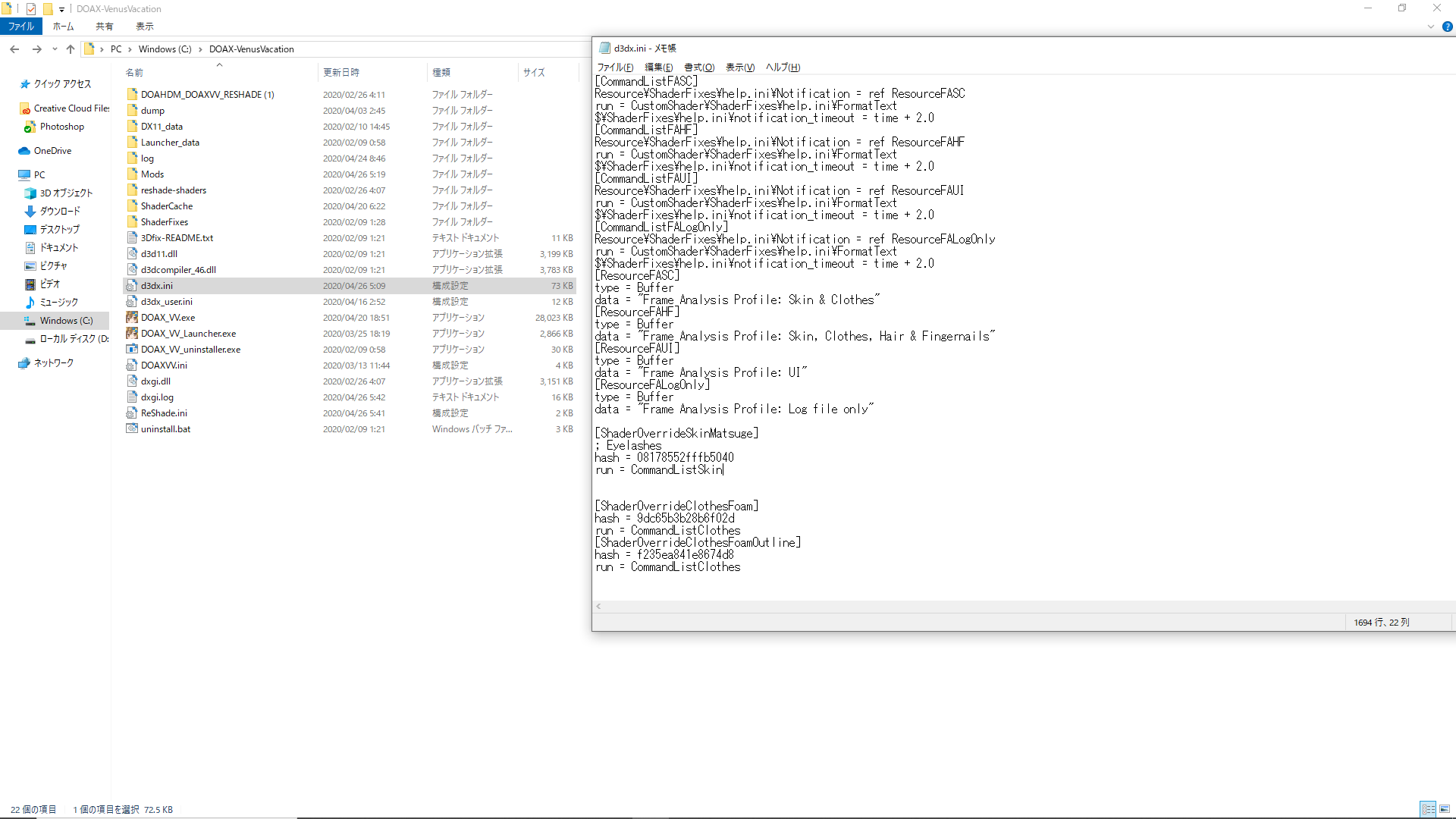
Task: Select ミュージック folder icon
Action: pyautogui.click(x=30, y=303)
